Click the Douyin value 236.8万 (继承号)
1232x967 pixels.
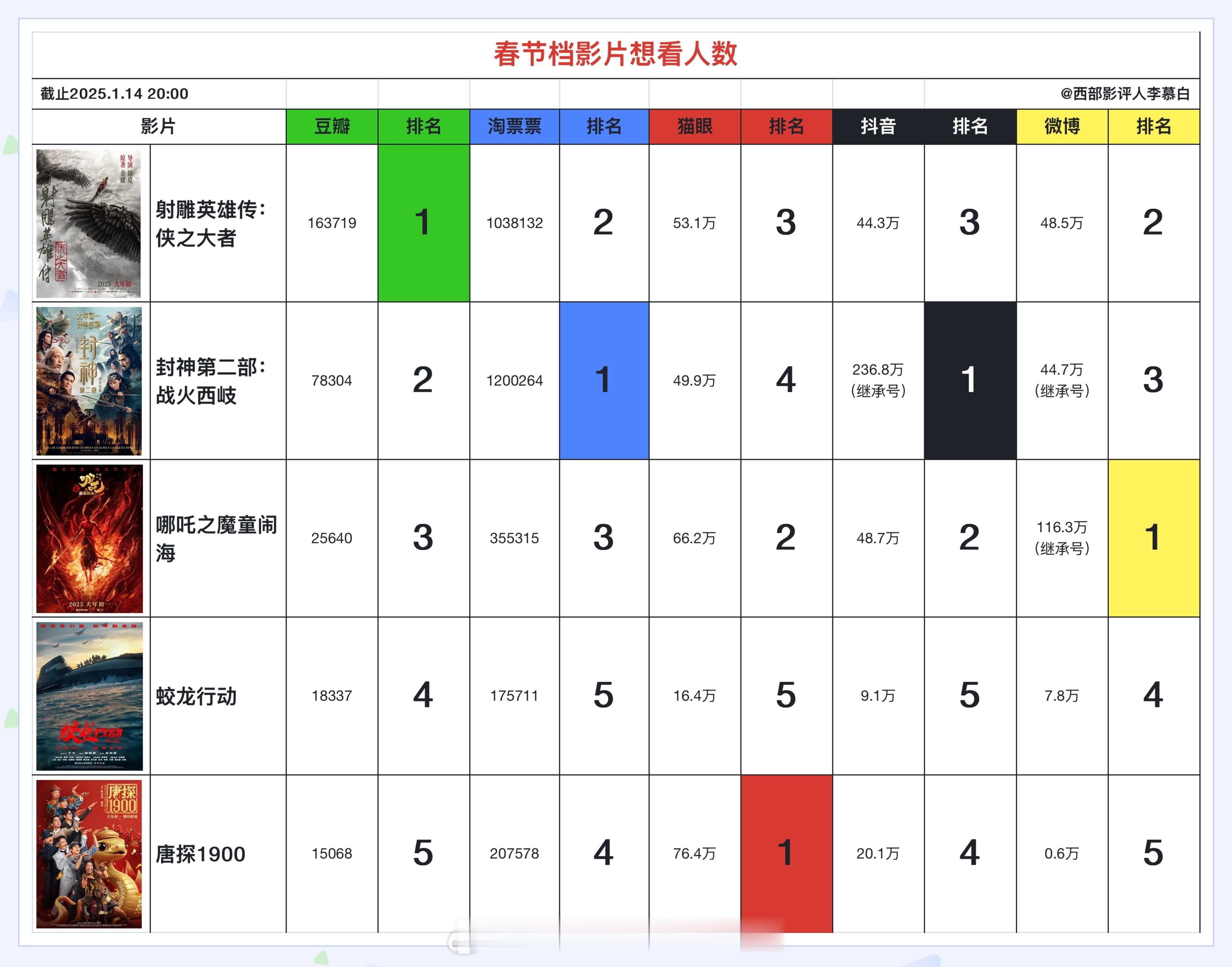point(878,380)
